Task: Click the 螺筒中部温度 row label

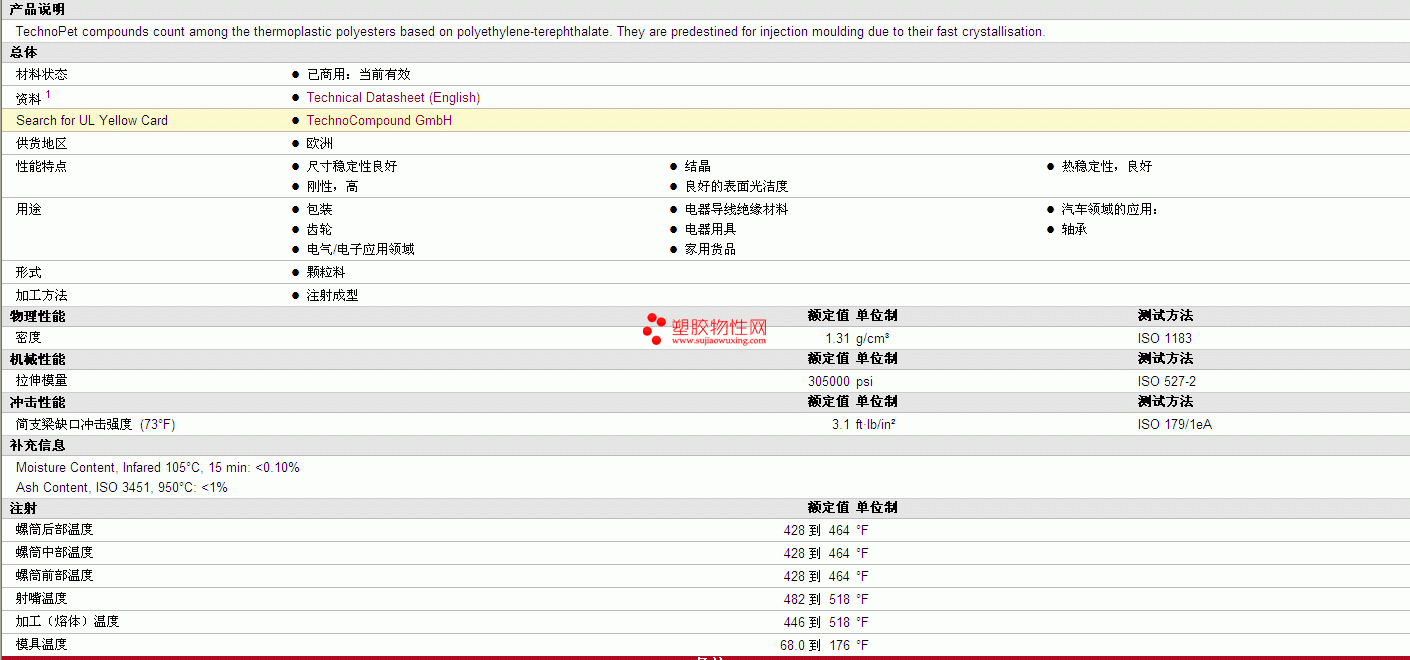Action: coord(55,553)
